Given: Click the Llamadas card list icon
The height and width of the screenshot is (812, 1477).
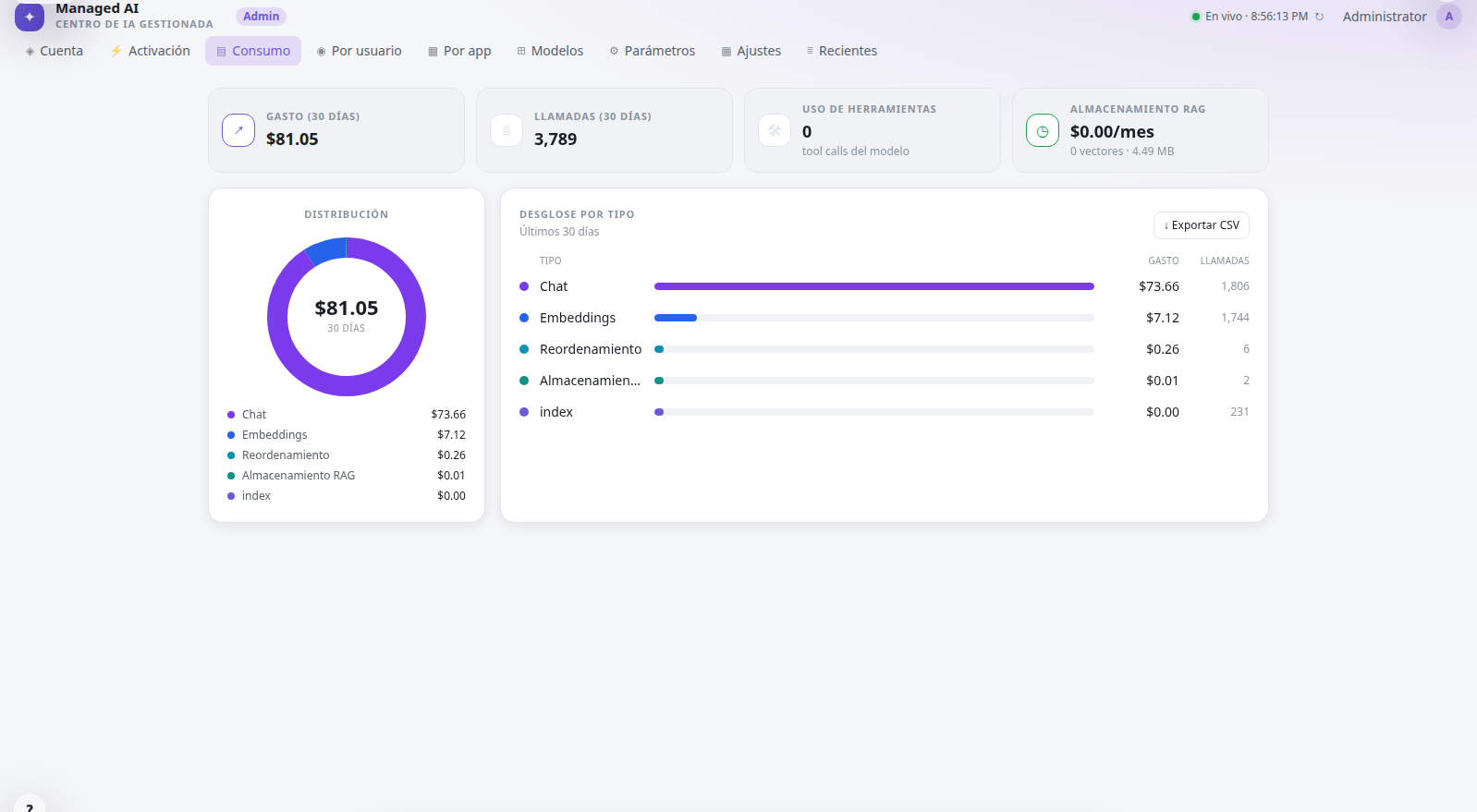Looking at the screenshot, I should point(507,130).
